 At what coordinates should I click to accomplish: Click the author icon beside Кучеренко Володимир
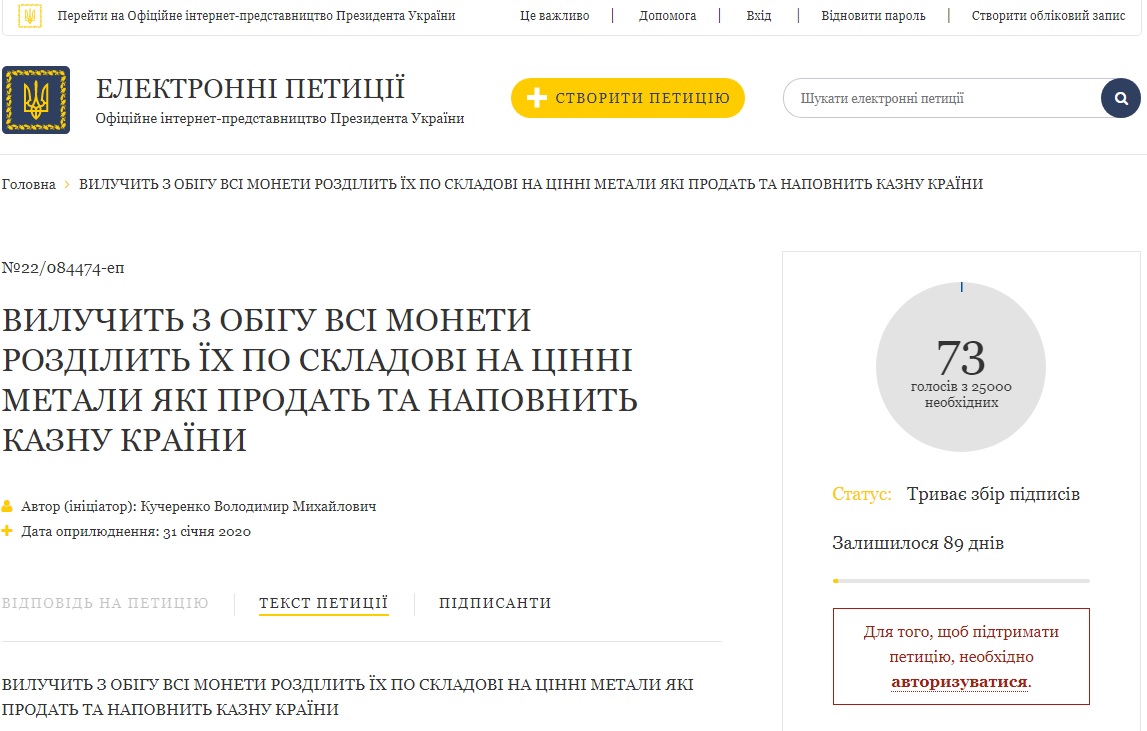(9, 506)
